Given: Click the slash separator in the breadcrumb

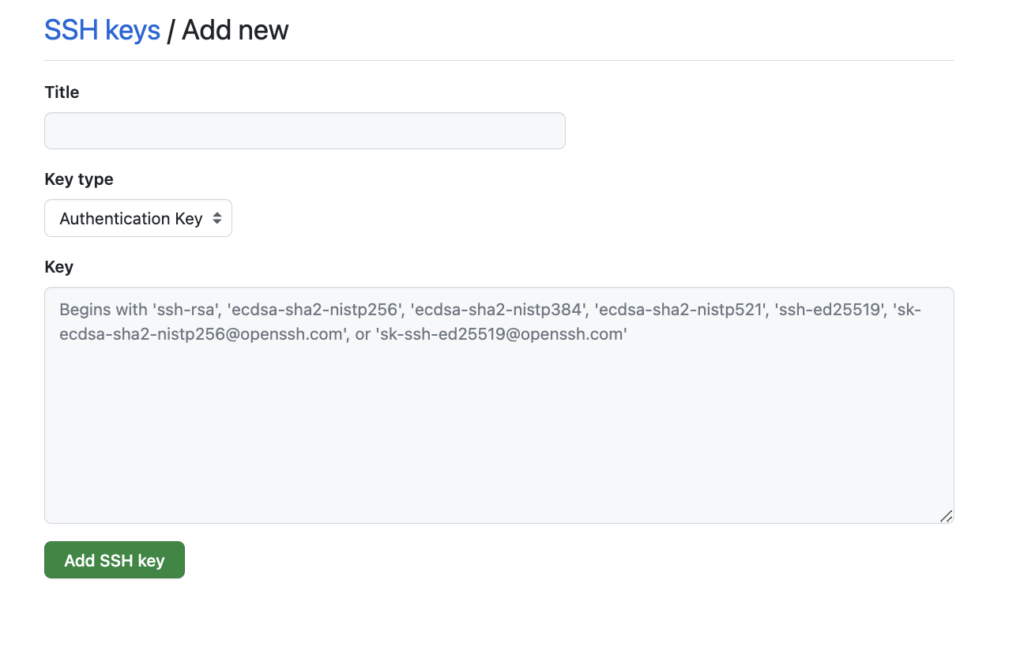Looking at the screenshot, I should pos(170,31).
